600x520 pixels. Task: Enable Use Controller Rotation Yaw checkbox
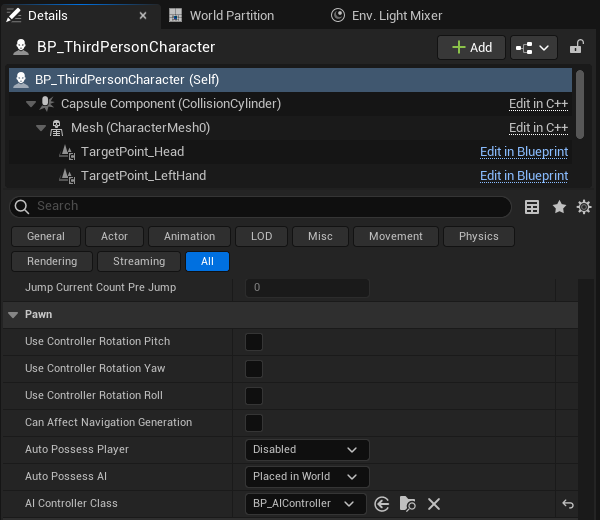(x=254, y=369)
